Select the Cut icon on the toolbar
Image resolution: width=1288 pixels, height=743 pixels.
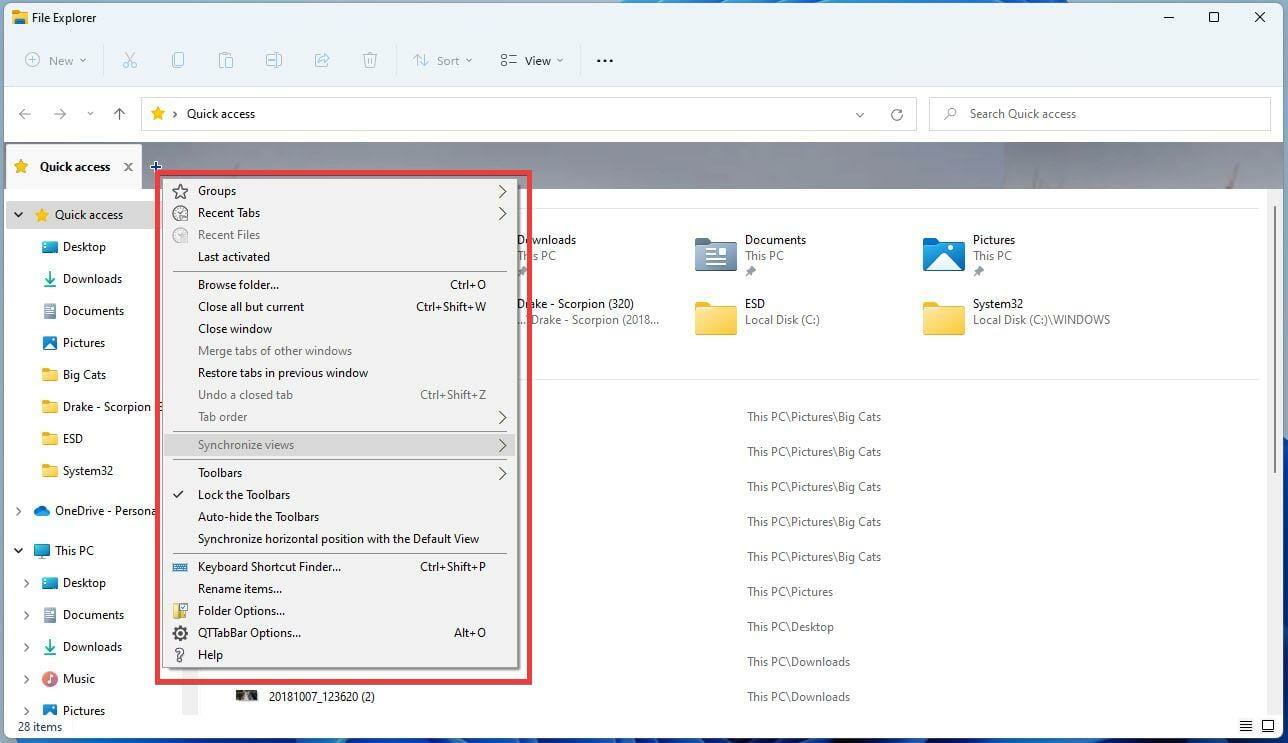[130, 60]
